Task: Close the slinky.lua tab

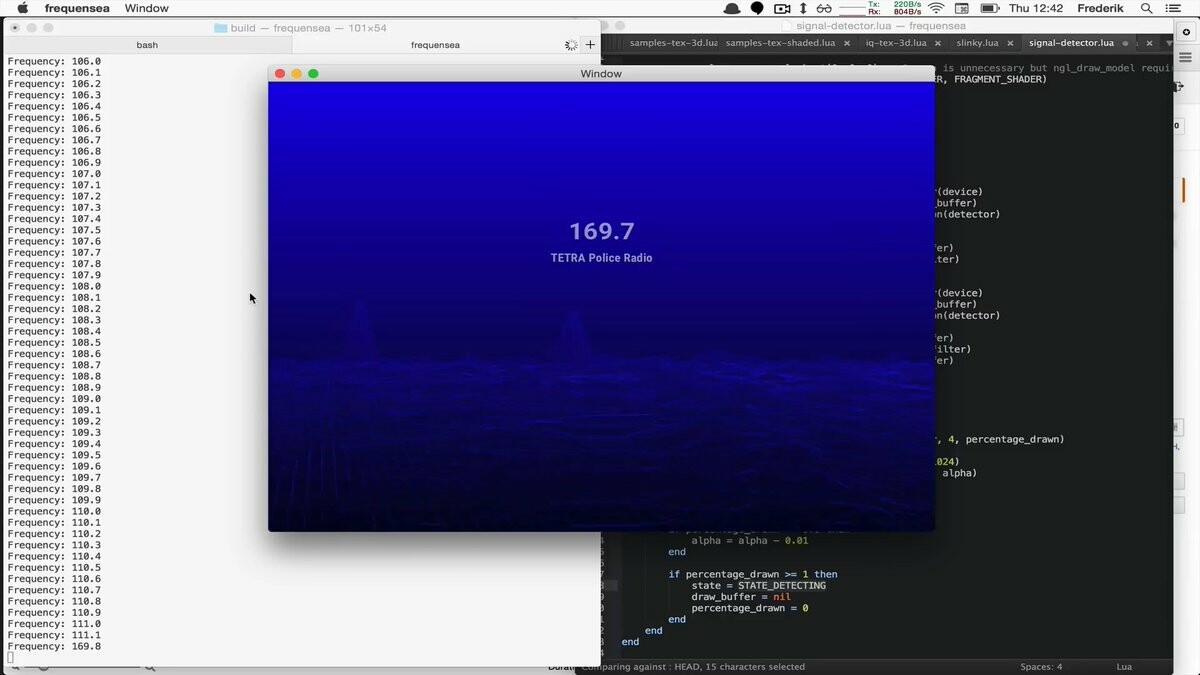Action: (x=1009, y=43)
